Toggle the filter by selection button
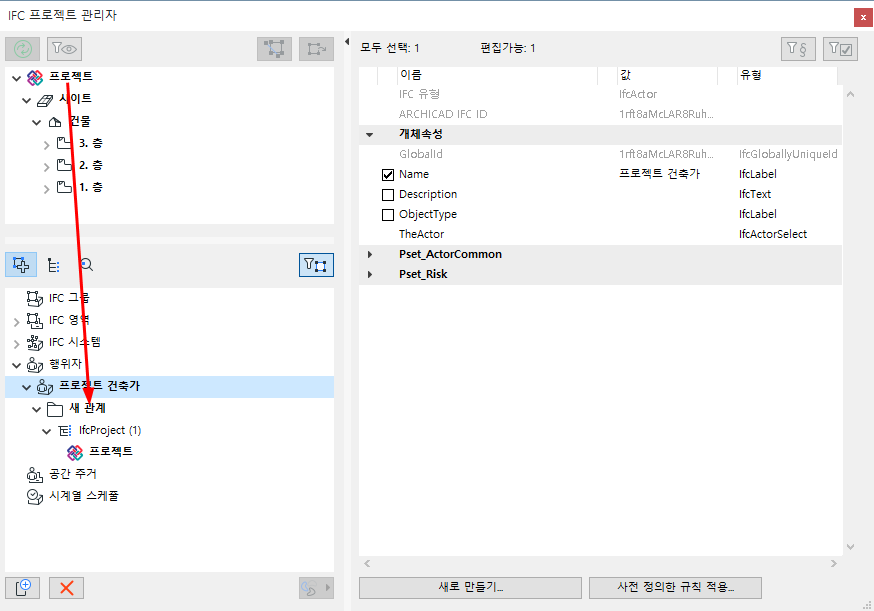Screen dimensions: 874x611 (x=316, y=265)
